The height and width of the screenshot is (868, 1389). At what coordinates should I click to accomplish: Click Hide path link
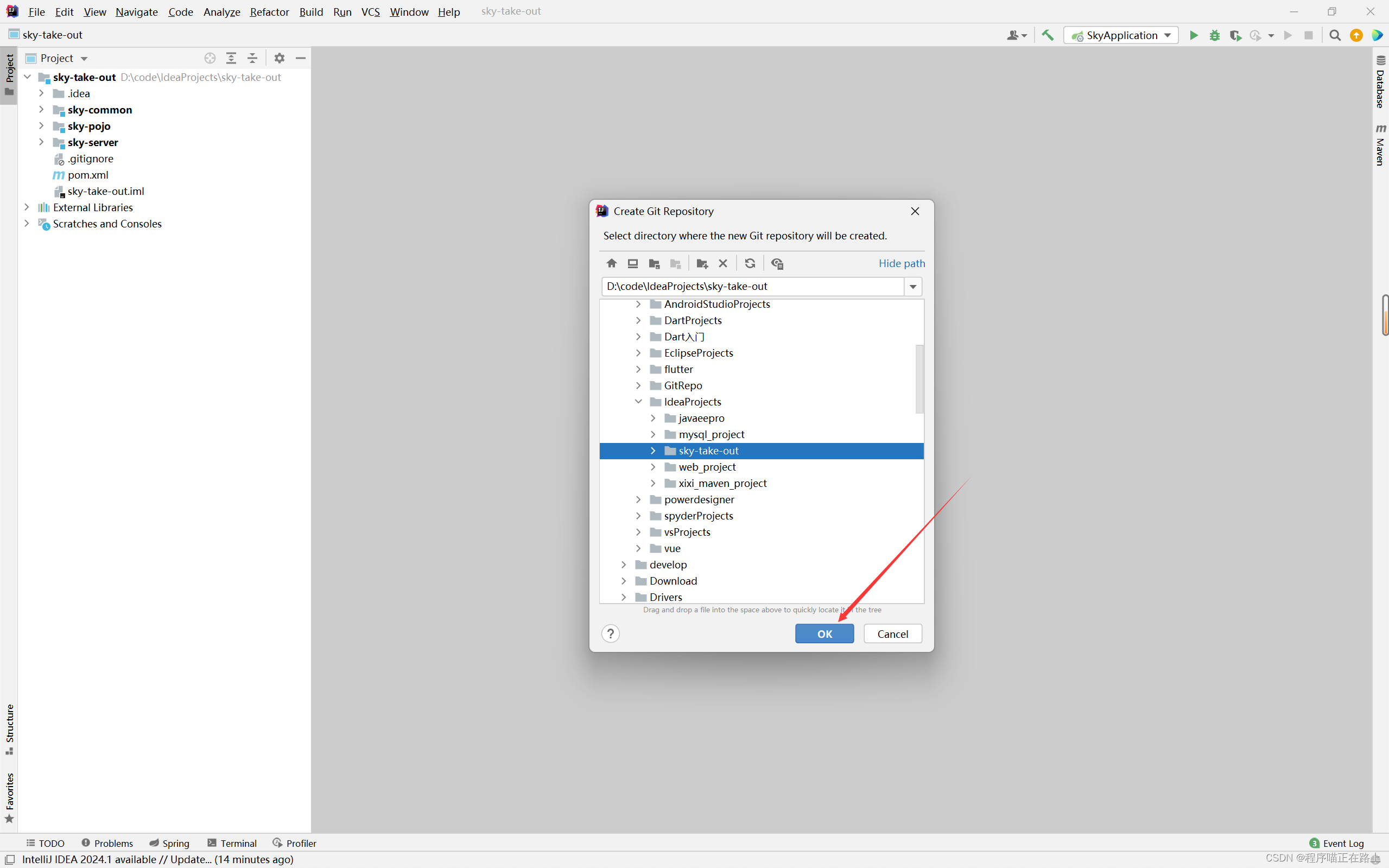coord(901,263)
